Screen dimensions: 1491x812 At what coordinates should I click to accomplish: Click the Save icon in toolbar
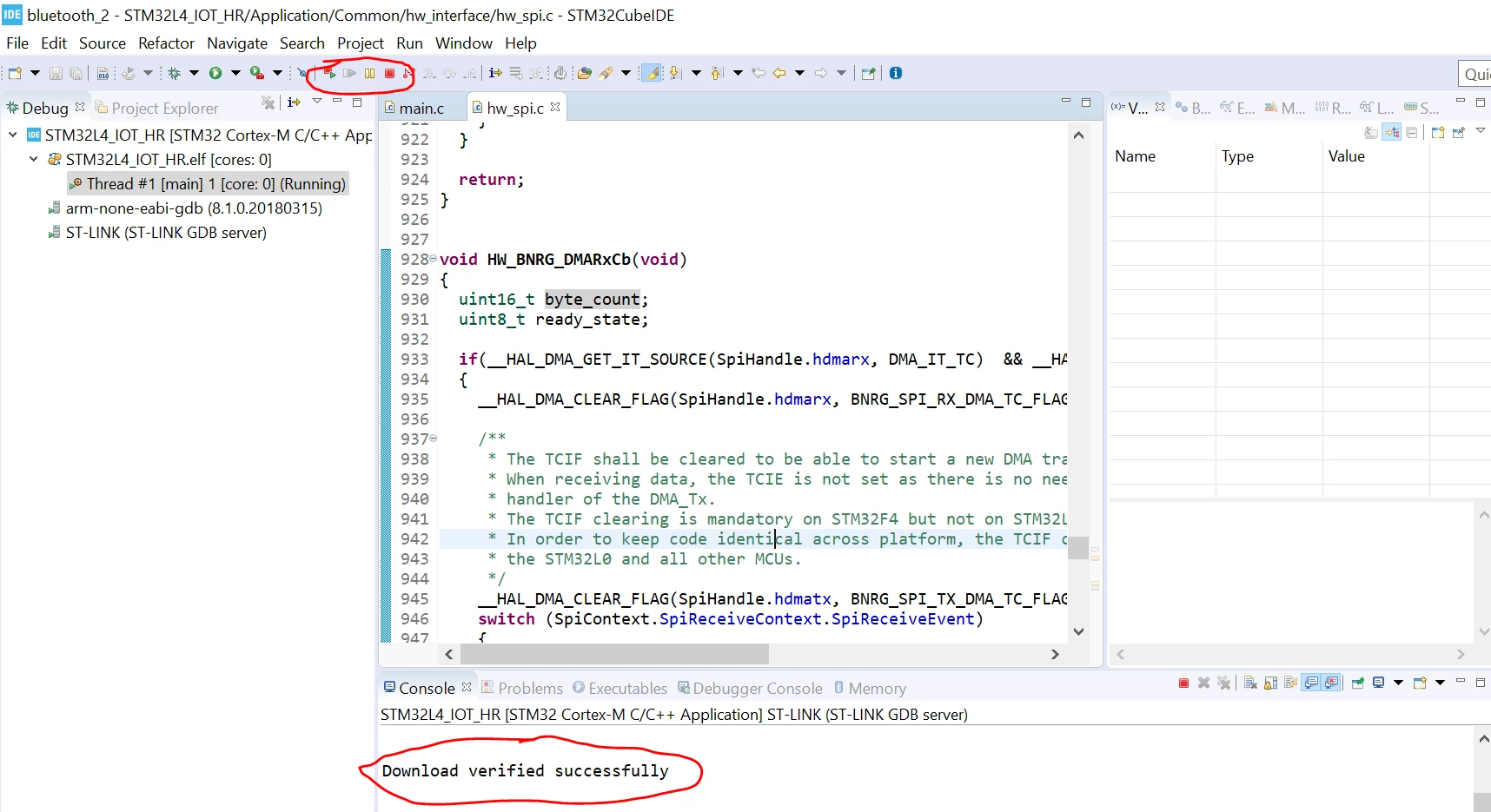coord(56,74)
